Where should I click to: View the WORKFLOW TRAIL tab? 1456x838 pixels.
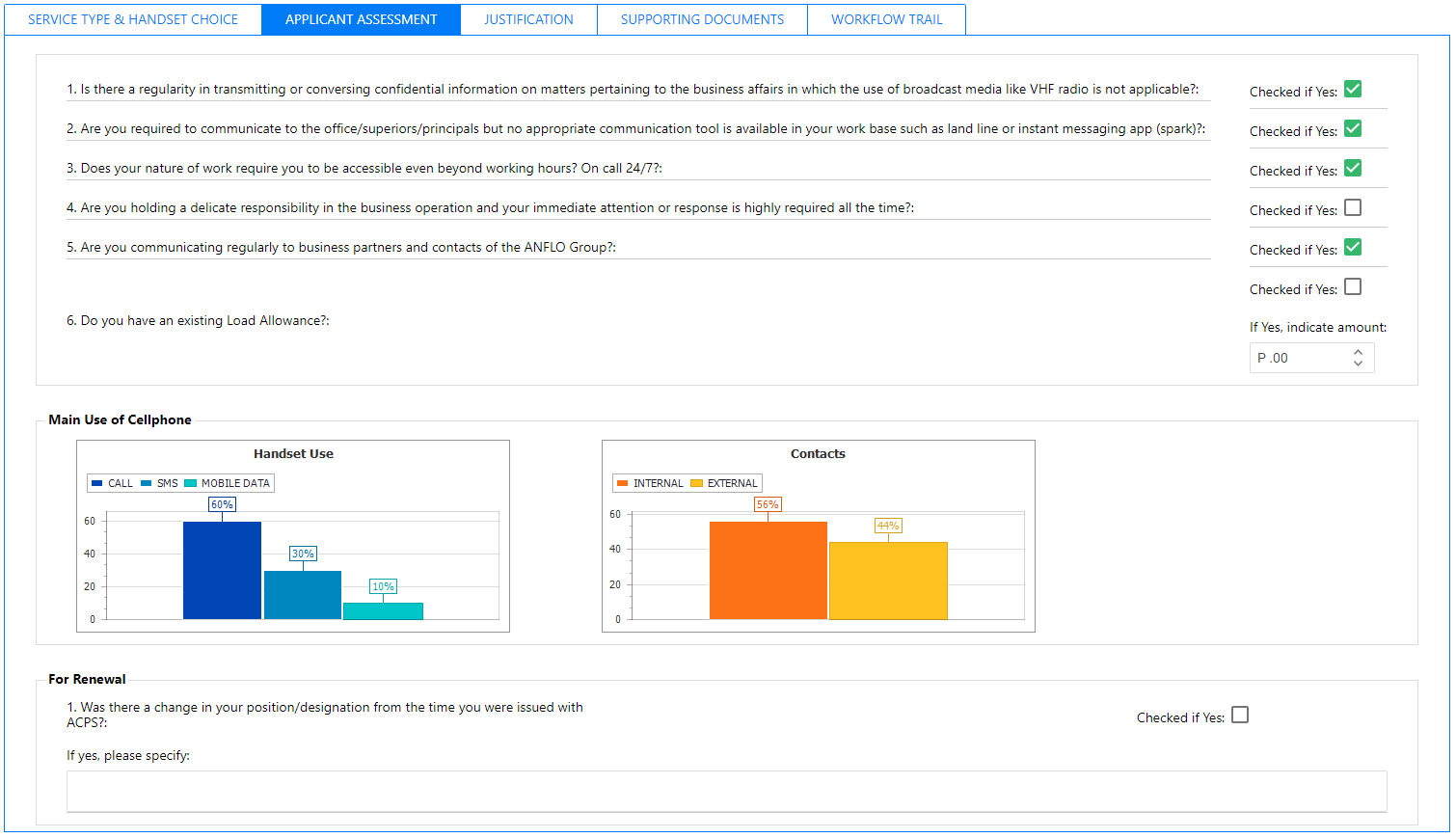(x=885, y=19)
